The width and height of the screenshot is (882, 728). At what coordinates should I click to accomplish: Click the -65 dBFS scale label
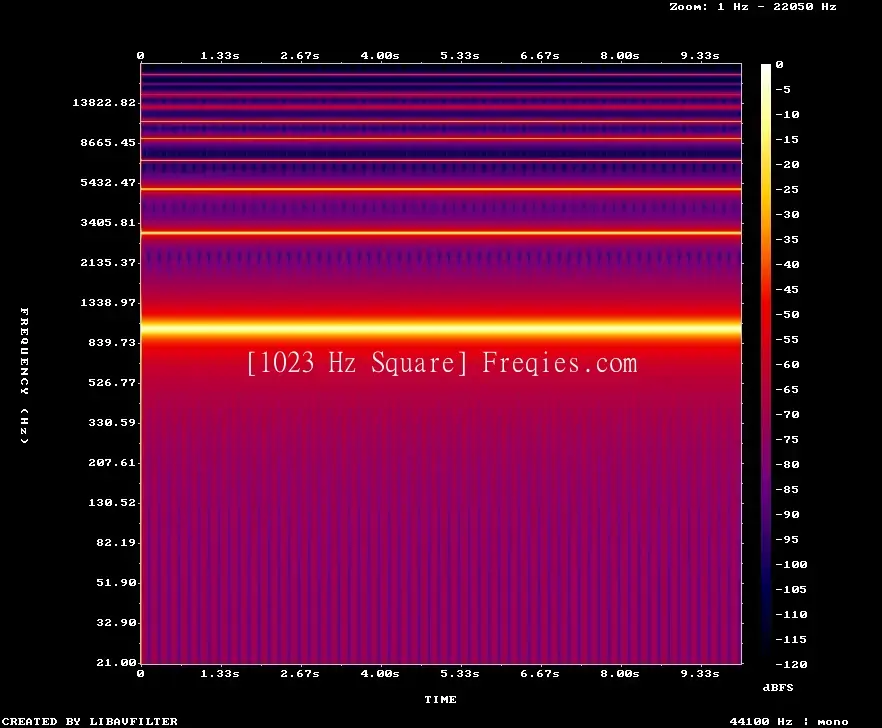[787, 389]
